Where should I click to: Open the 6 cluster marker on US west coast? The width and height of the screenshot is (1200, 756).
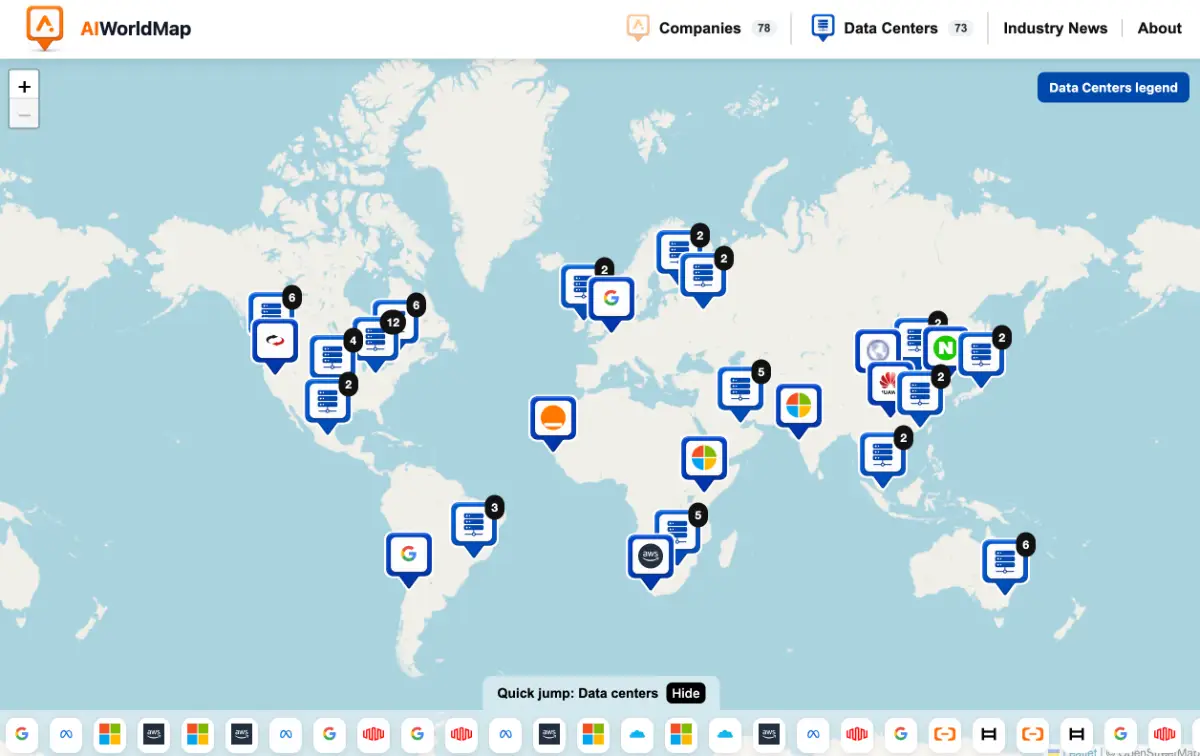[x=271, y=308]
